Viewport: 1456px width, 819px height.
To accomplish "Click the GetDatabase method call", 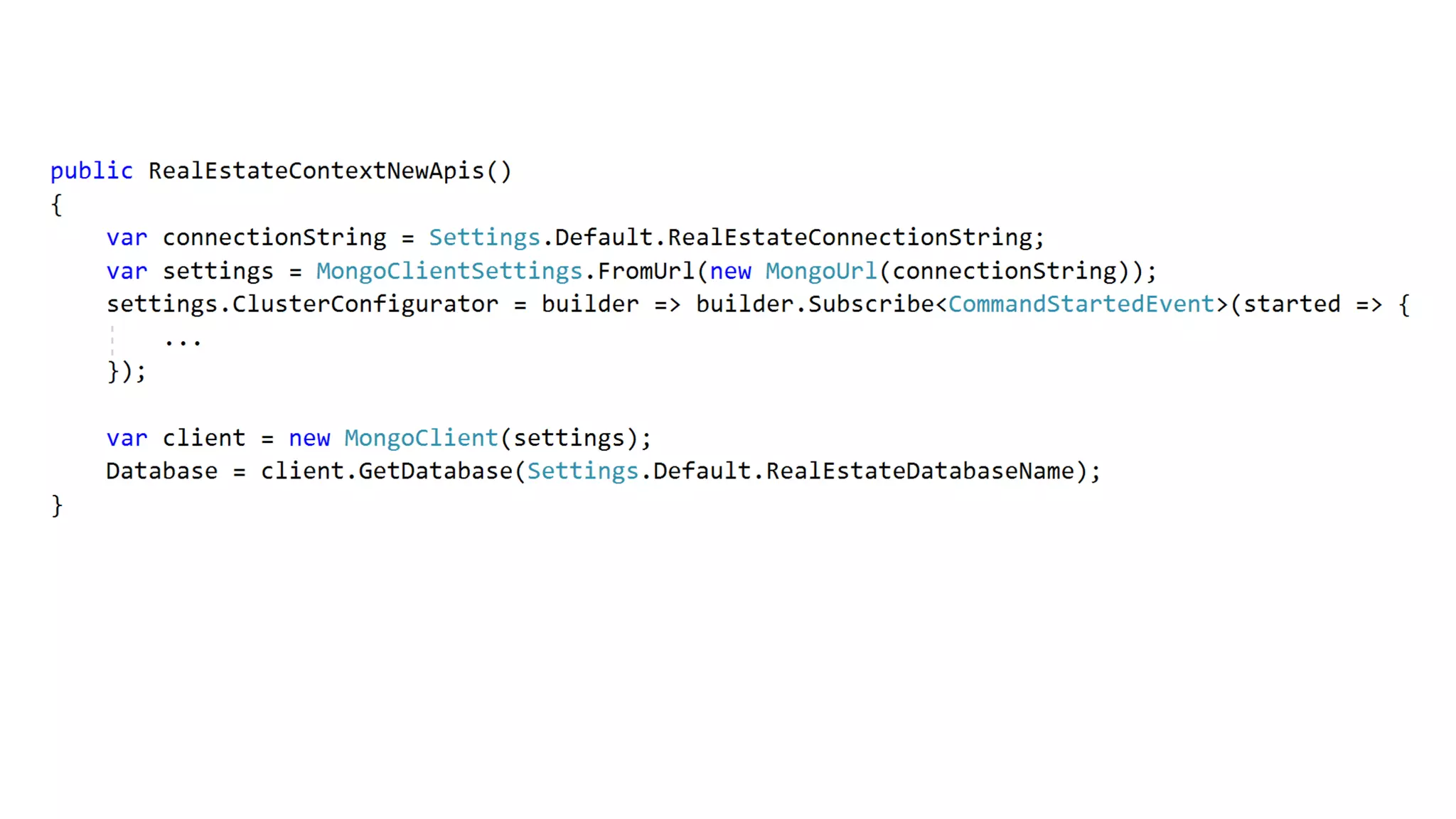I will (x=435, y=471).
